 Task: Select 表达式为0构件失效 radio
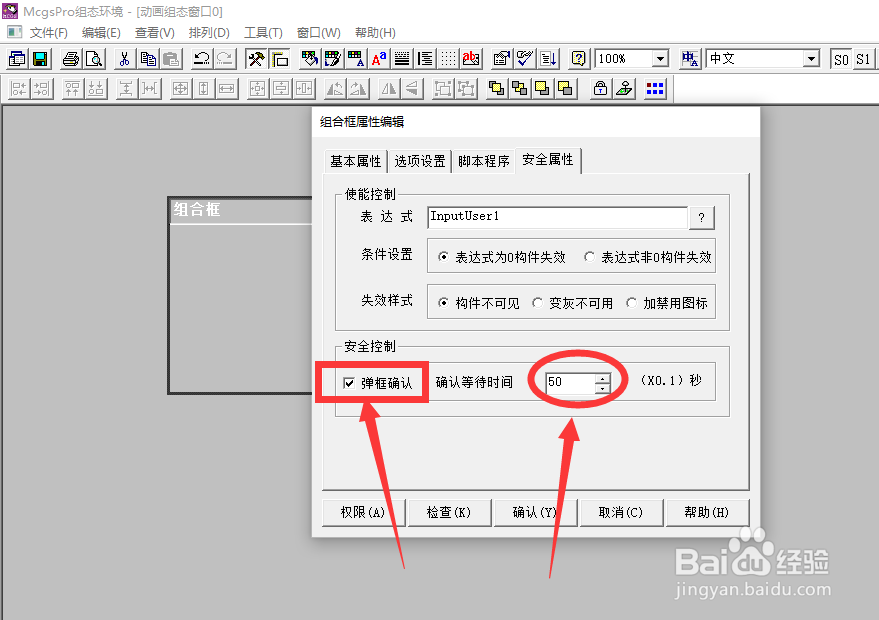[x=502, y=257]
